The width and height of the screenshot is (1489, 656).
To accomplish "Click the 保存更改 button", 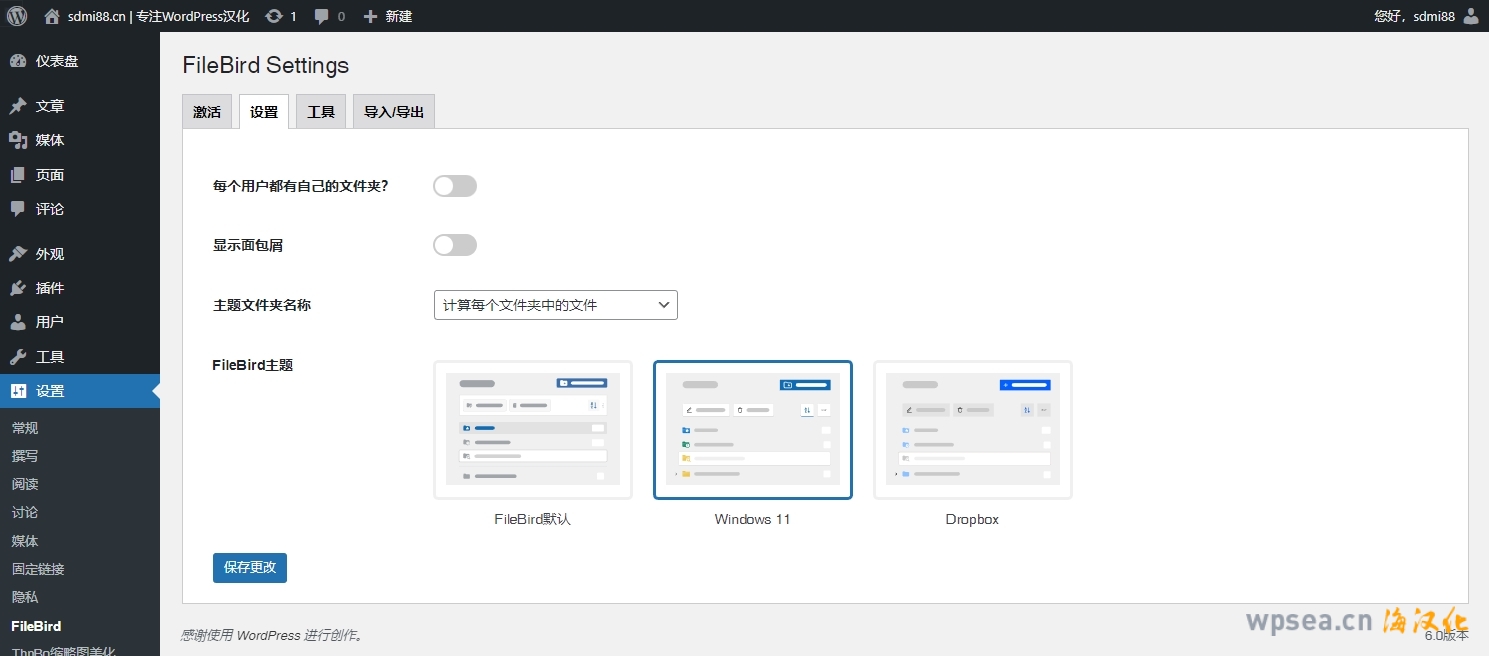I will pos(250,567).
